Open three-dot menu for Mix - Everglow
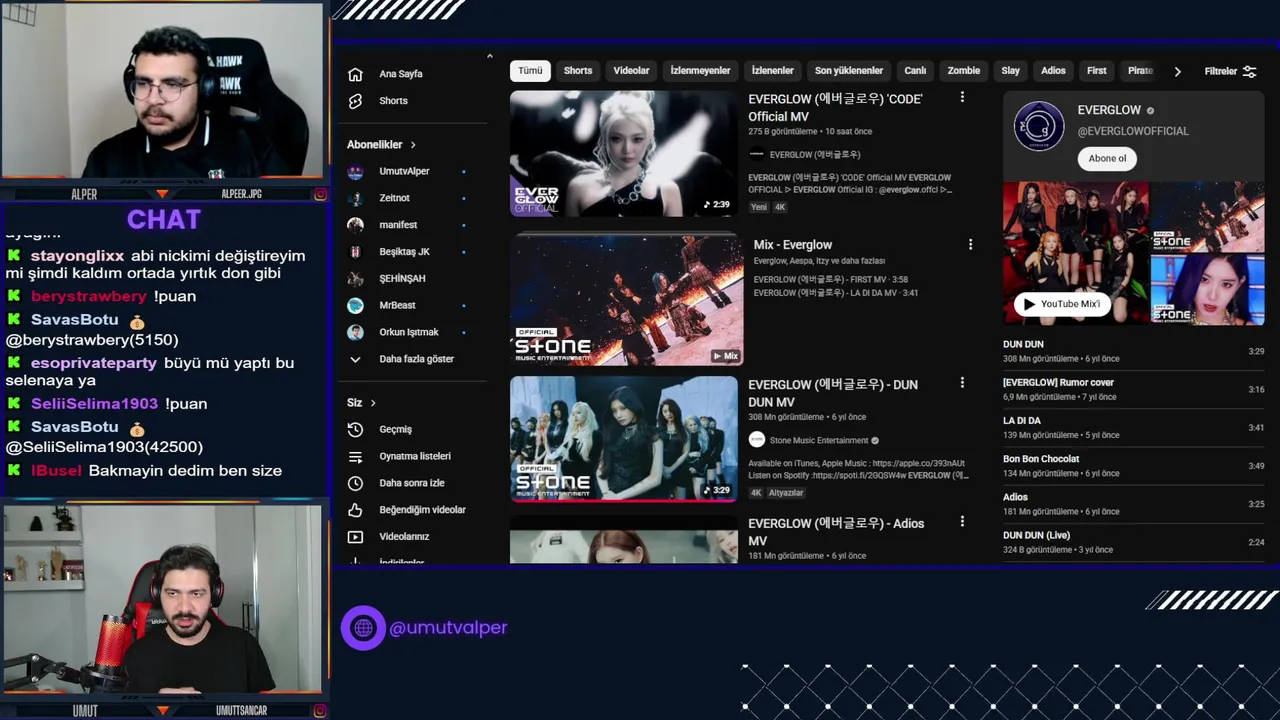 (970, 244)
